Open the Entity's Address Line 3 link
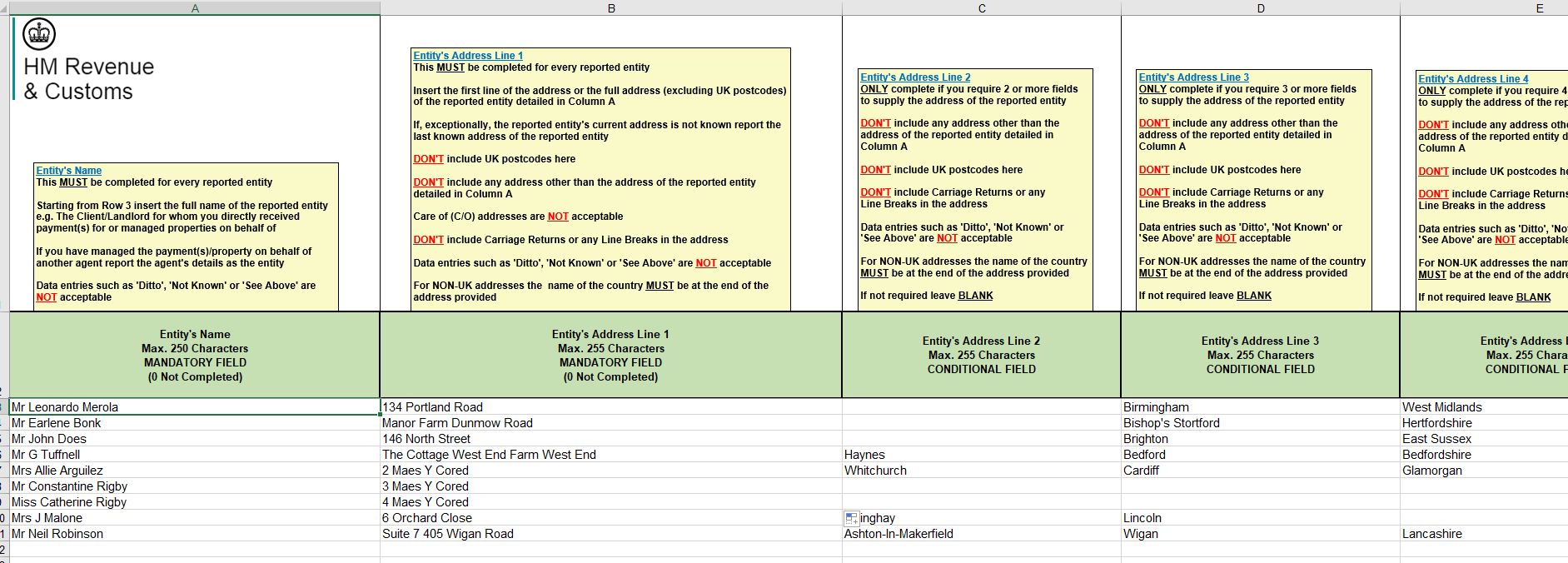 click(1194, 77)
